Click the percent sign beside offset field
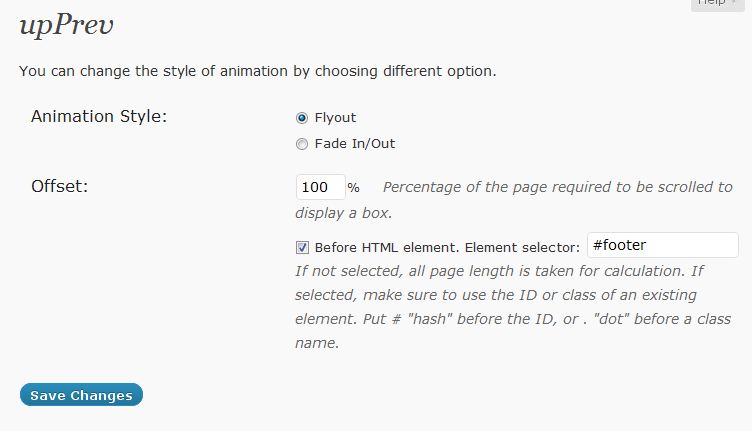This screenshot has width=752, height=431. [x=353, y=188]
